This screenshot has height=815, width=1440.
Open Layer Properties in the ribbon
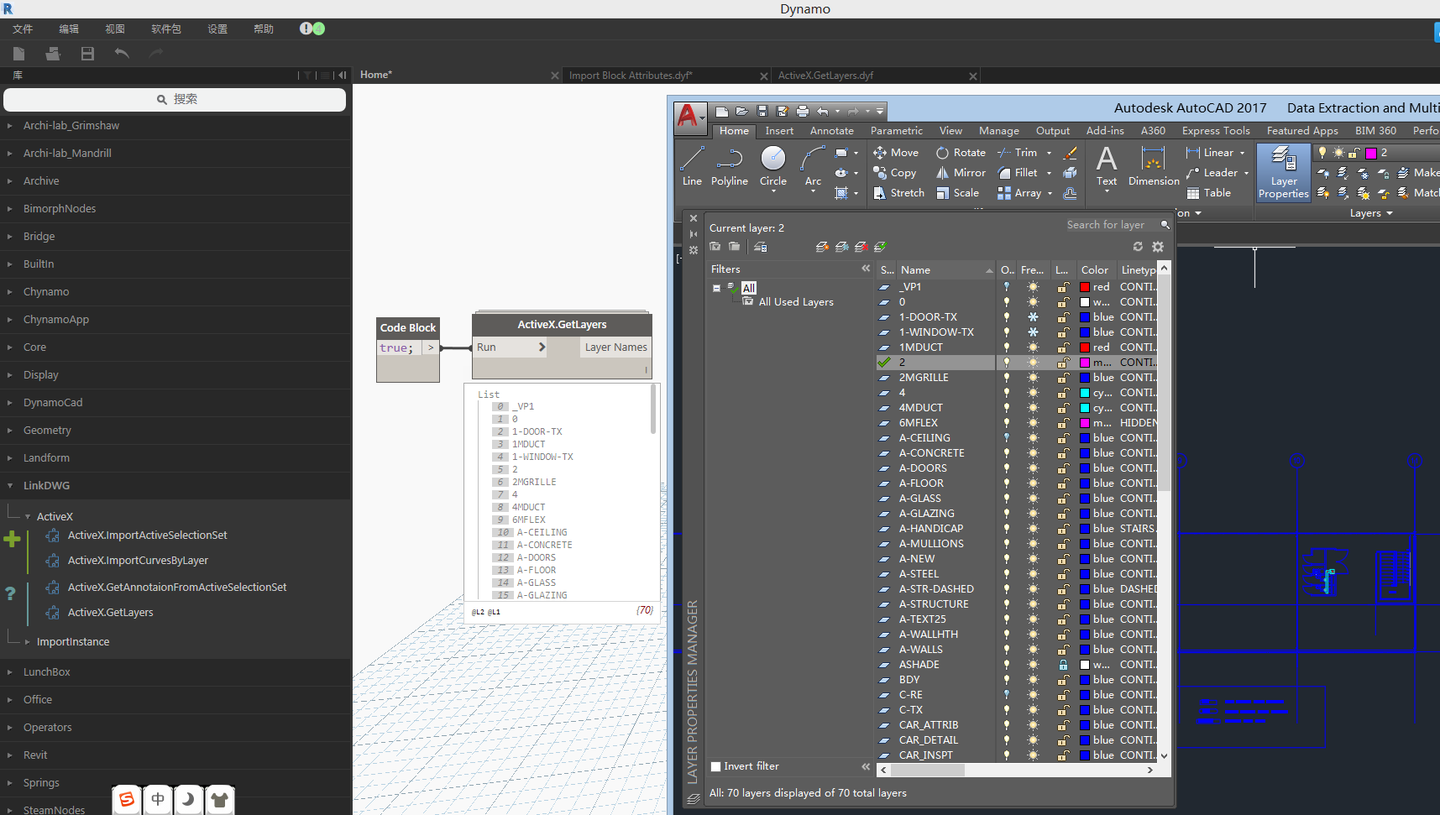(1283, 172)
